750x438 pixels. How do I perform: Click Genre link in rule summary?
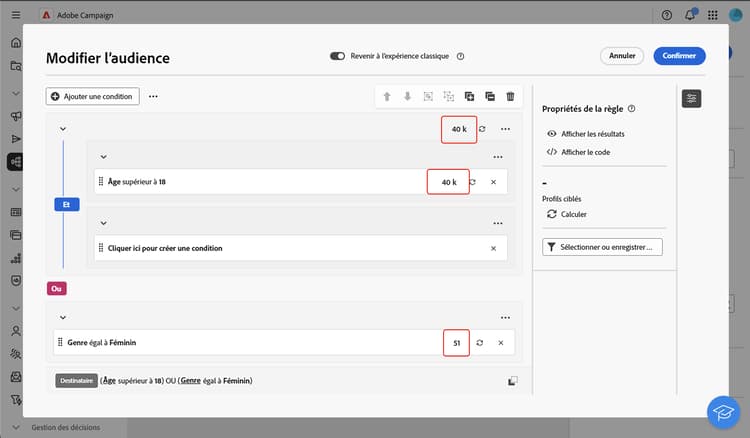pyautogui.click(x=190, y=381)
